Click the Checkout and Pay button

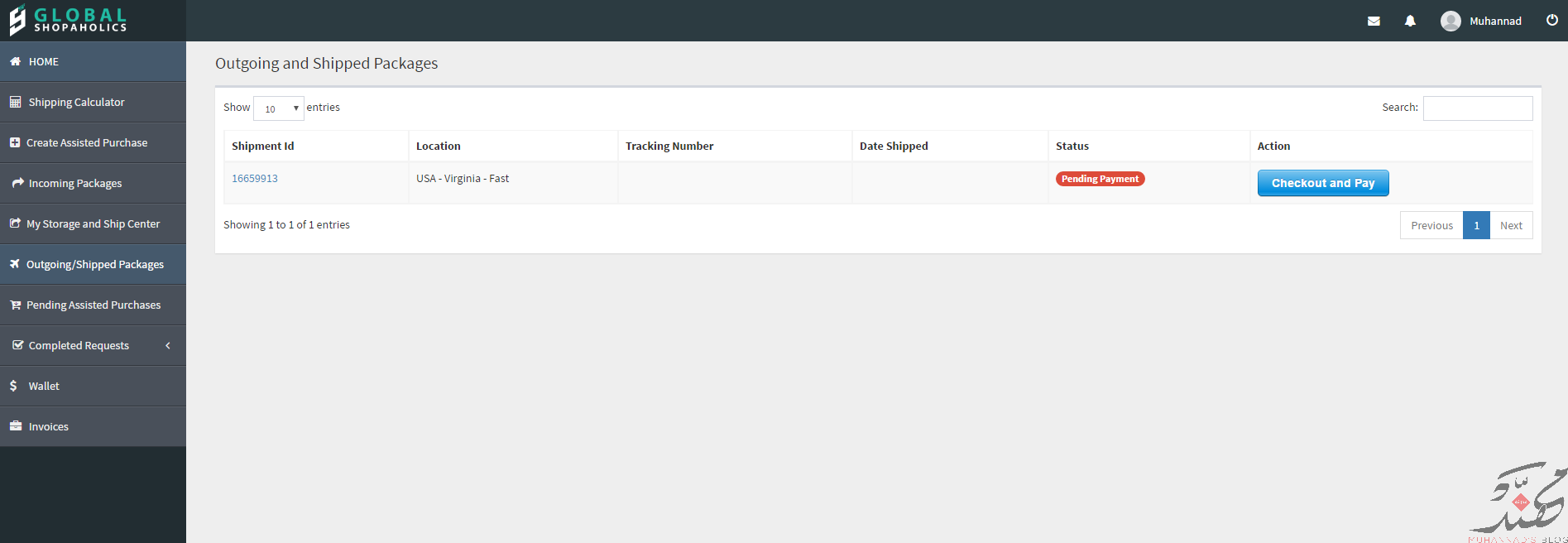pos(1323,183)
